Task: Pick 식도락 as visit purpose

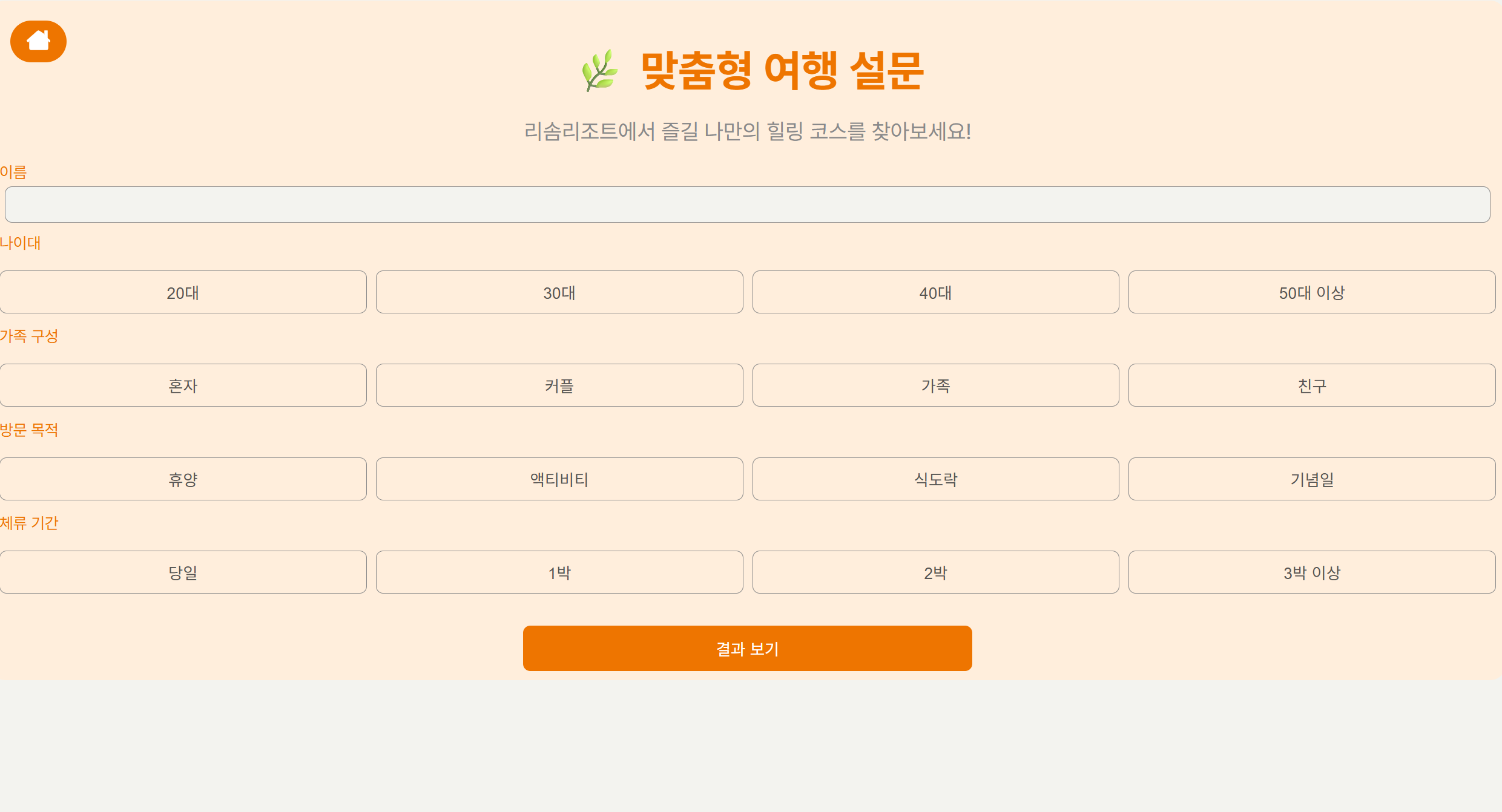Action: tap(935, 479)
